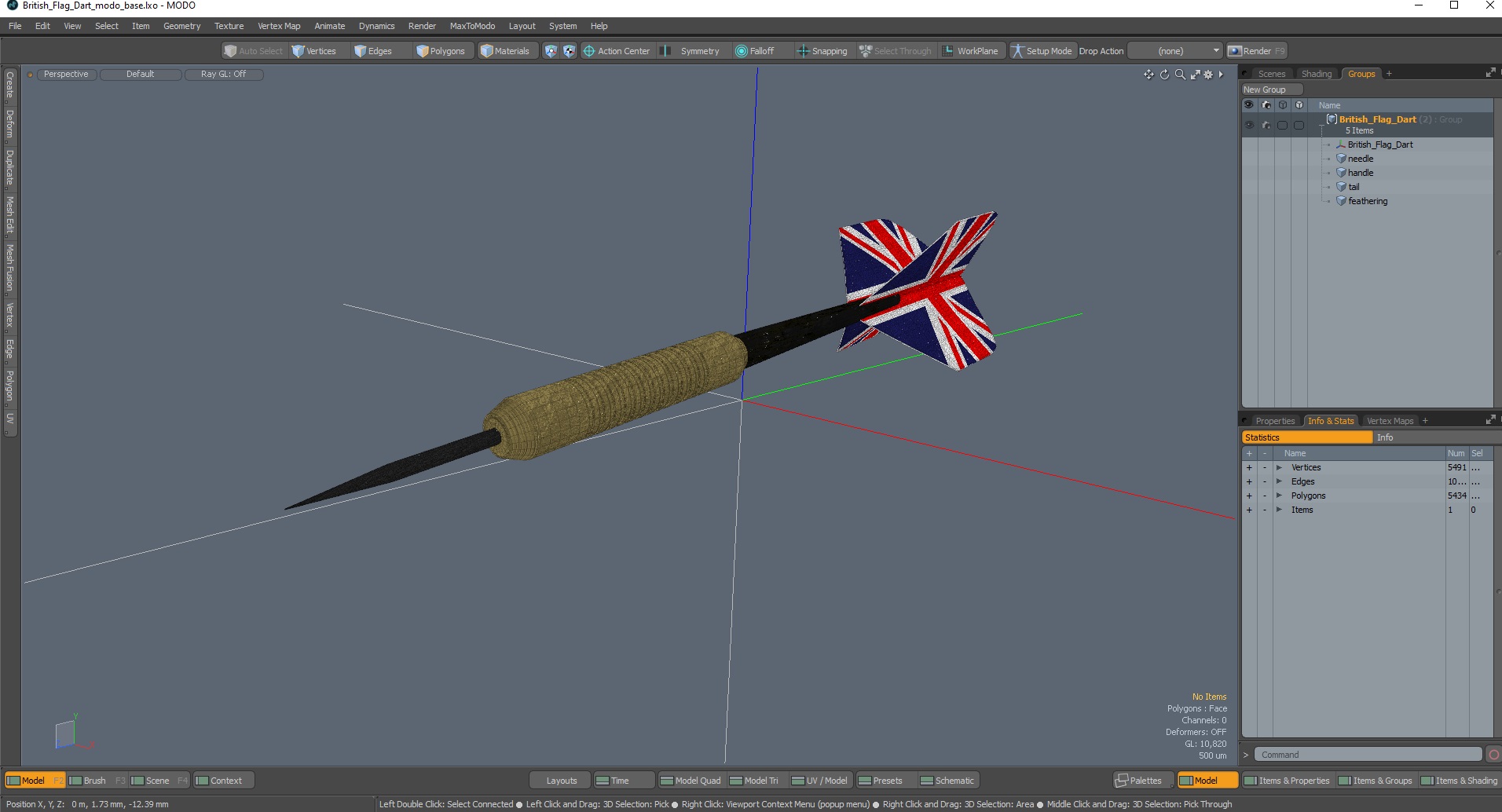Viewport: 1502px width, 812px height.
Task: Toggle Ray GL: Off button
Action: pyautogui.click(x=223, y=75)
